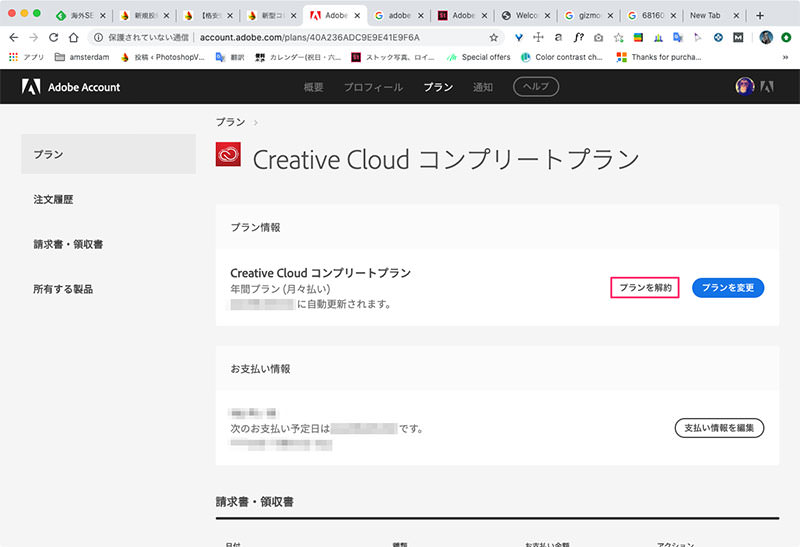Click the green update icon in toolbar
The height and width of the screenshot is (547, 800).
coord(786,37)
